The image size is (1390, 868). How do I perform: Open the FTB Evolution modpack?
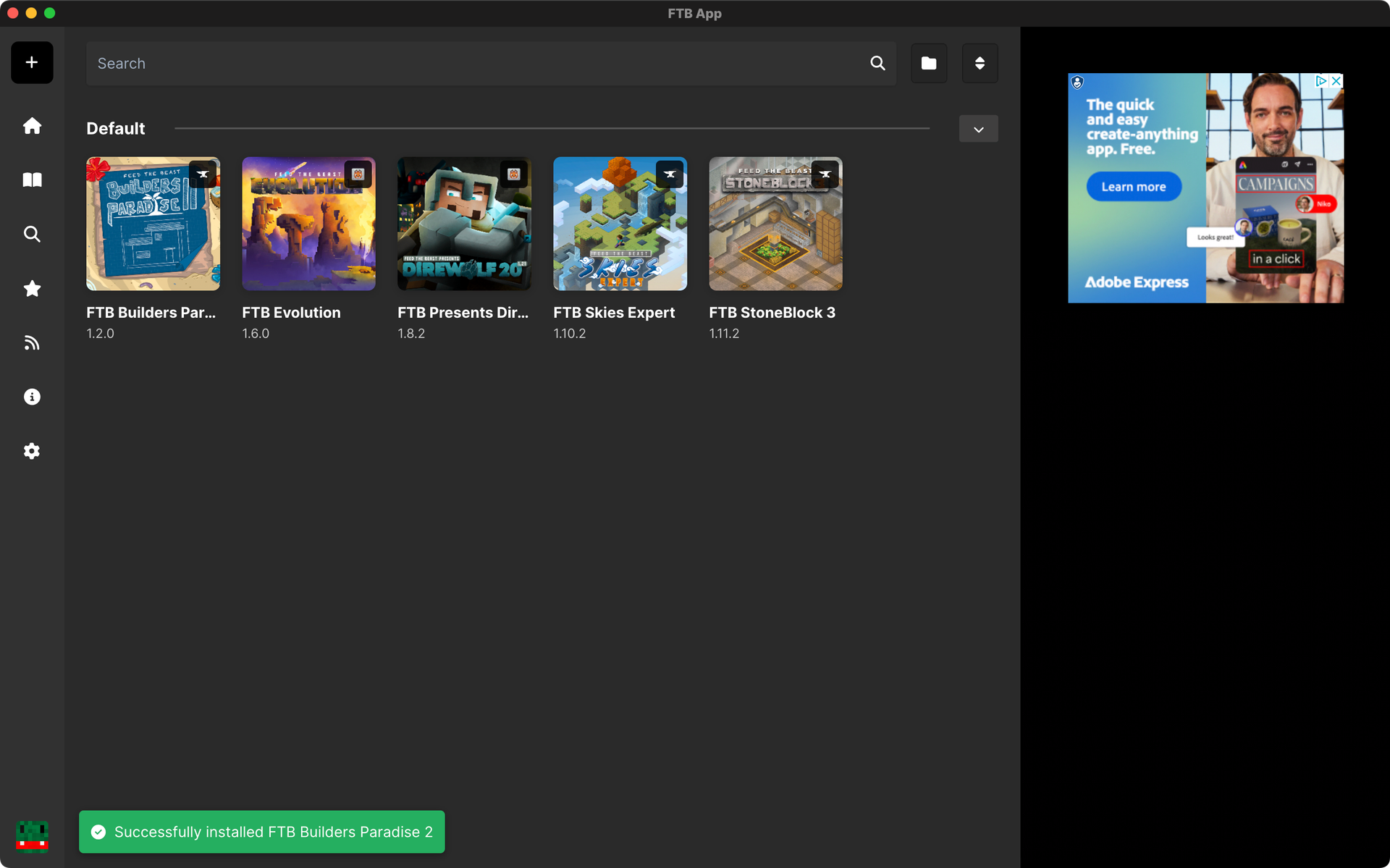coord(308,224)
